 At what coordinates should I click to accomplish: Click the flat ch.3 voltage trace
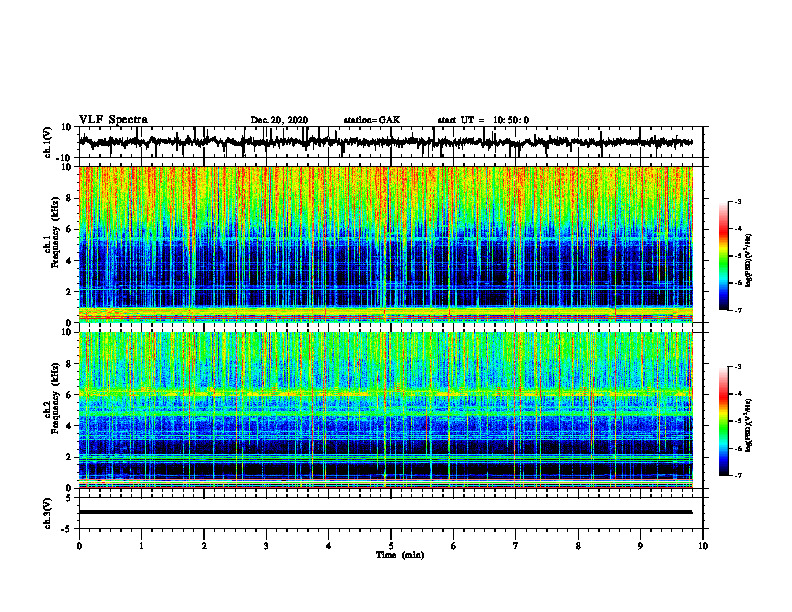point(385,512)
